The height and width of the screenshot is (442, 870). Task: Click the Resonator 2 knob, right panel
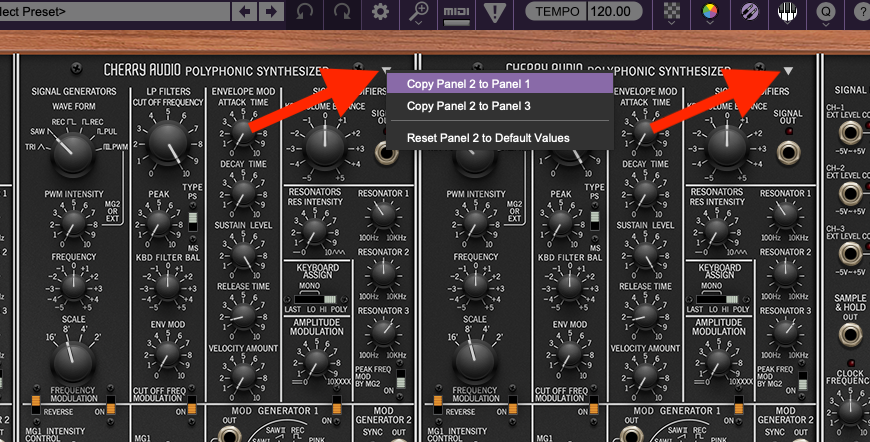coord(785,274)
